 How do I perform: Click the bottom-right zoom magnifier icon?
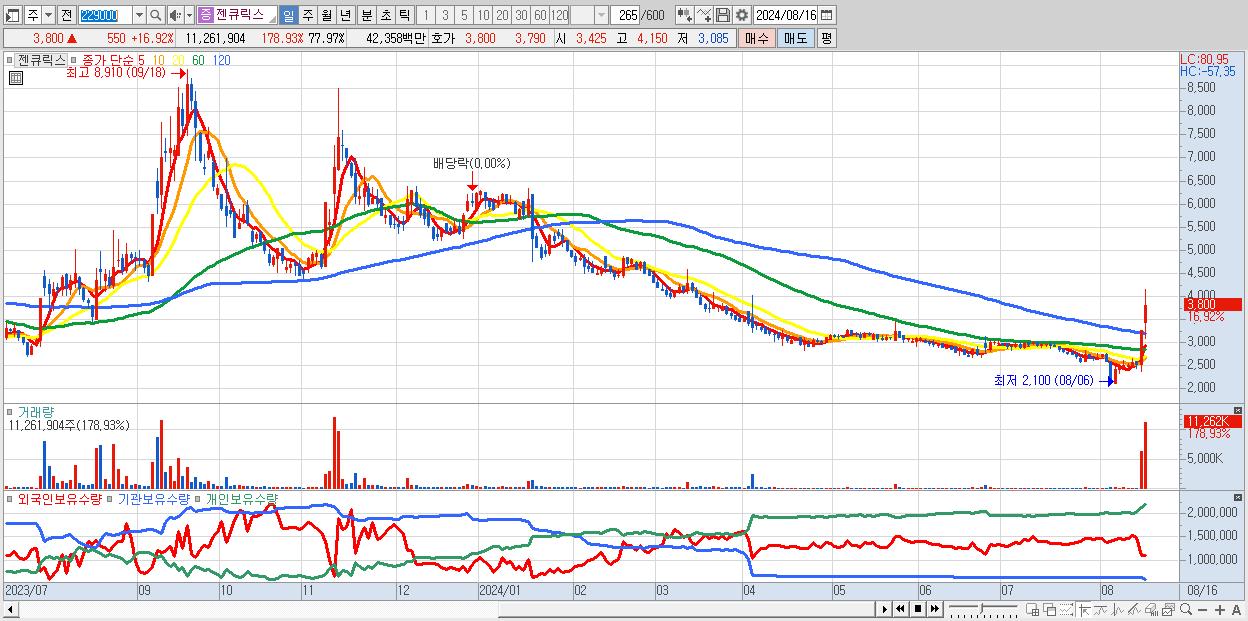coord(1185,610)
